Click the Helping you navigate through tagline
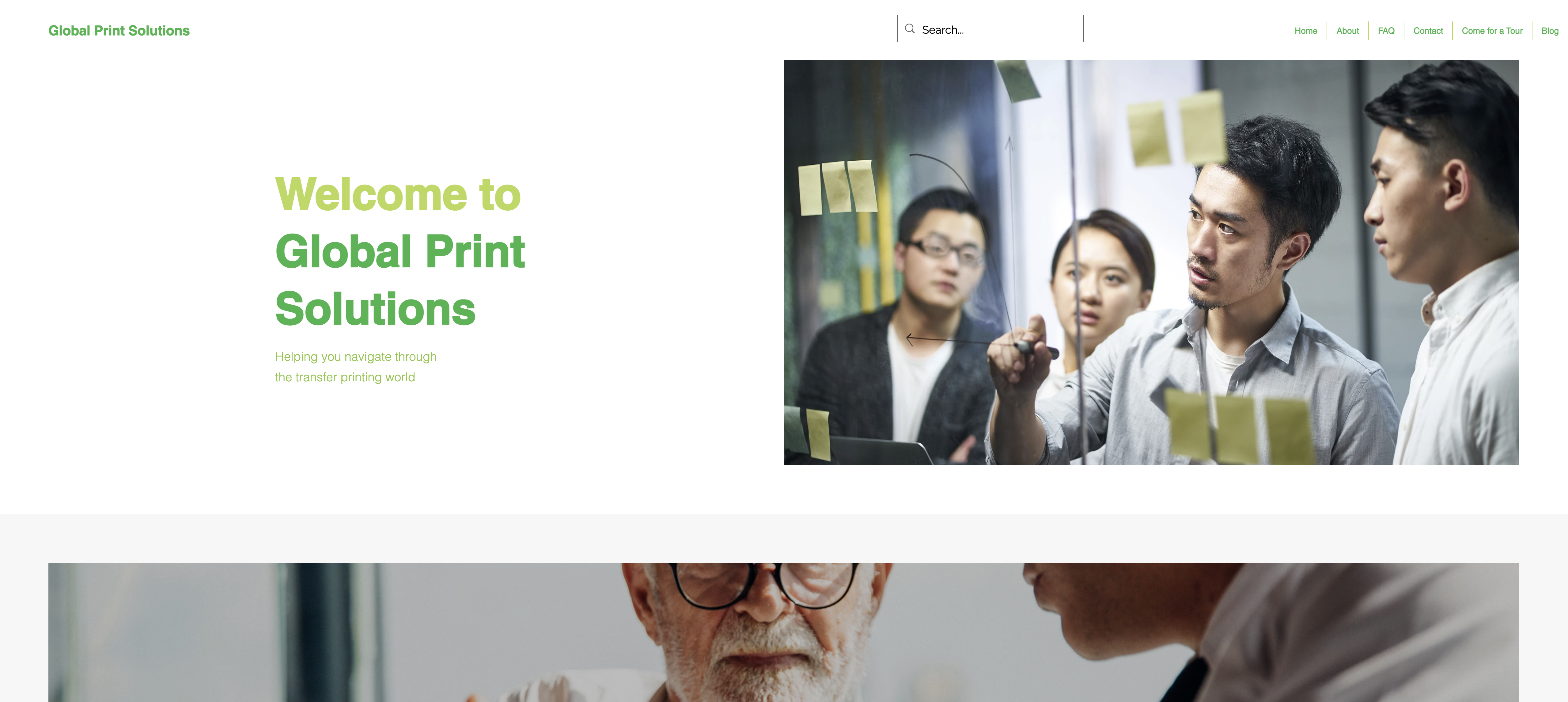The width and height of the screenshot is (1568, 702). pyautogui.click(x=355, y=357)
